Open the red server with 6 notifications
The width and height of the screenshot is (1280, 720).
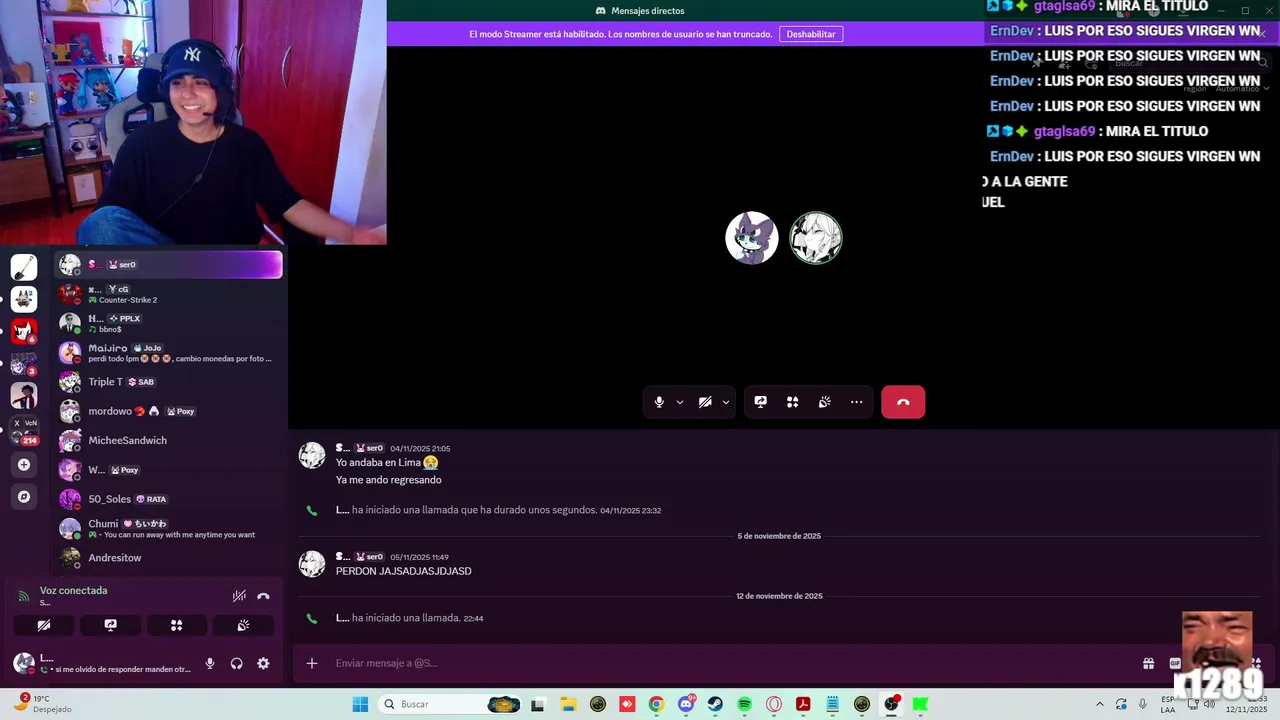click(24, 330)
